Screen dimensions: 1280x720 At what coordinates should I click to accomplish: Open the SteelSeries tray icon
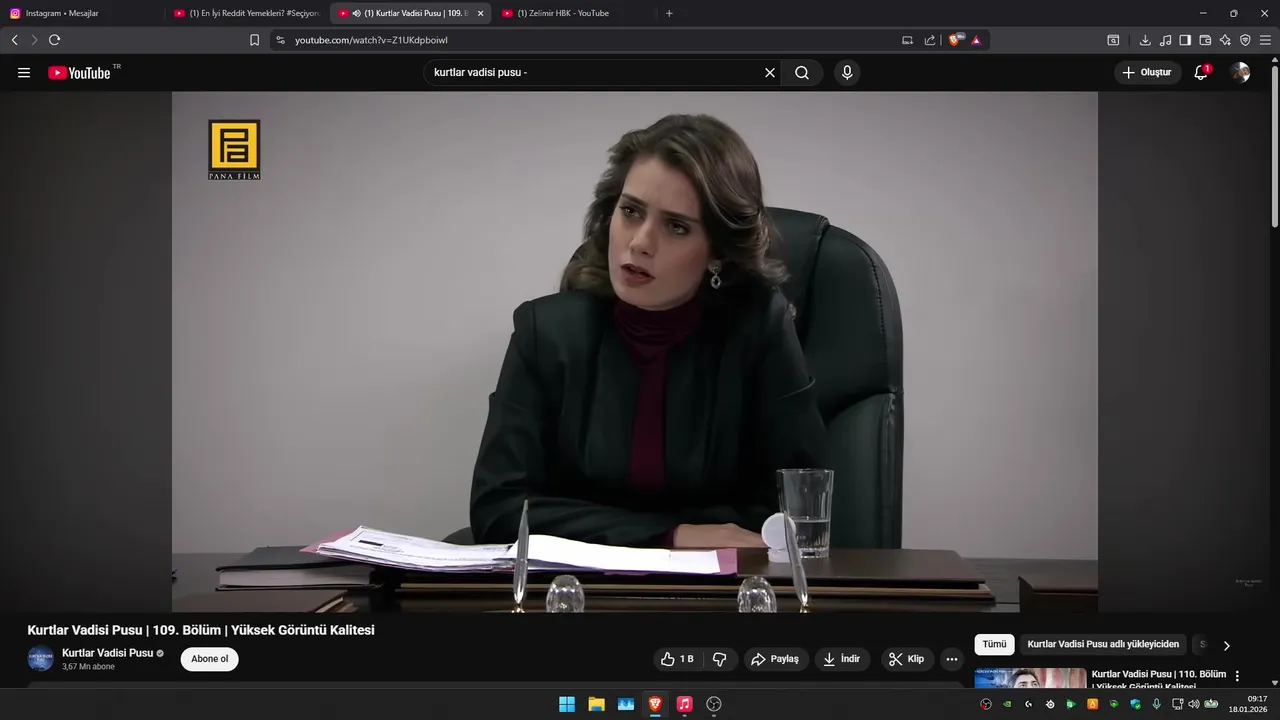click(1050, 704)
